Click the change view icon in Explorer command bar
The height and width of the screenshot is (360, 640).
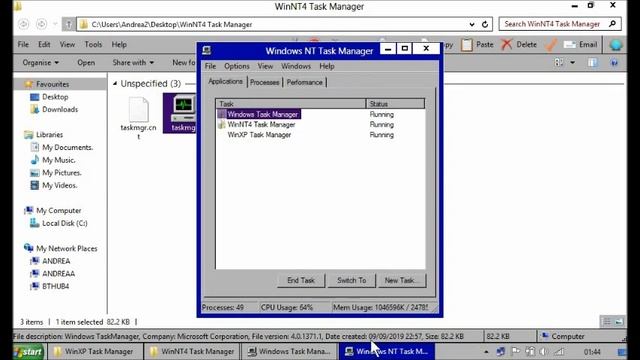pos(559,62)
